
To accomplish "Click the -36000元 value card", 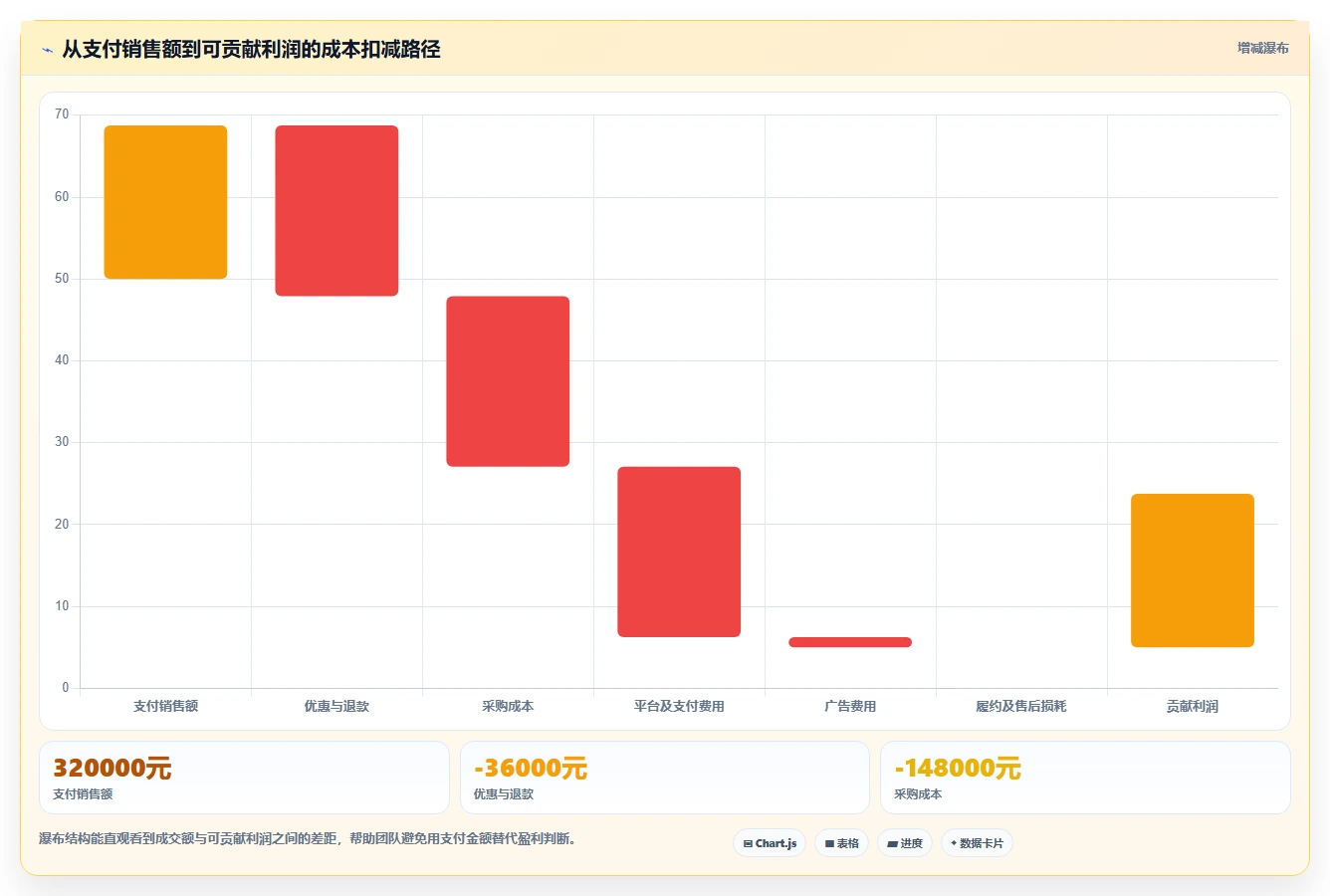I will click(664, 778).
